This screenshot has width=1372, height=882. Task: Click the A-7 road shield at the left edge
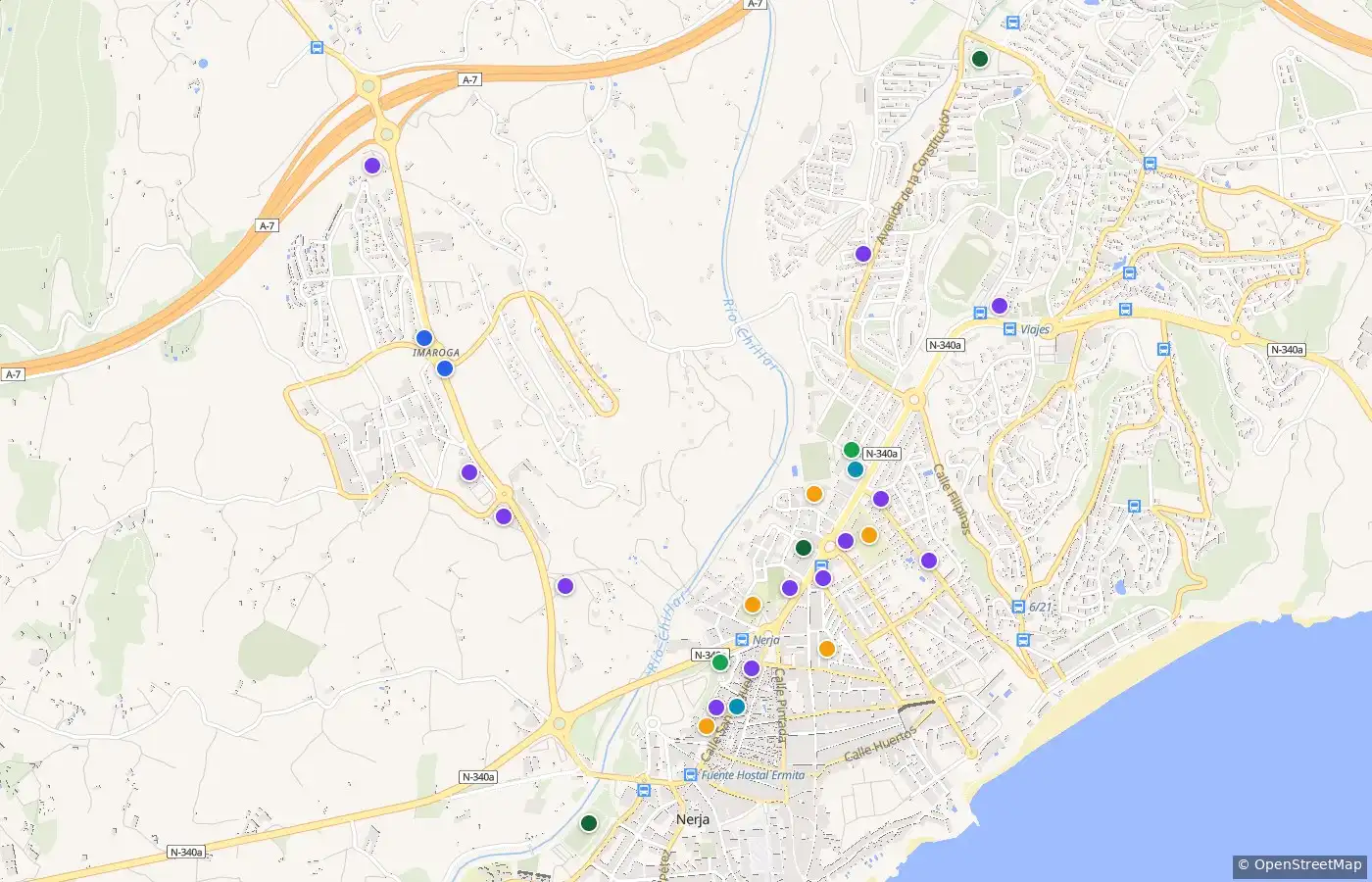pyautogui.click(x=13, y=374)
